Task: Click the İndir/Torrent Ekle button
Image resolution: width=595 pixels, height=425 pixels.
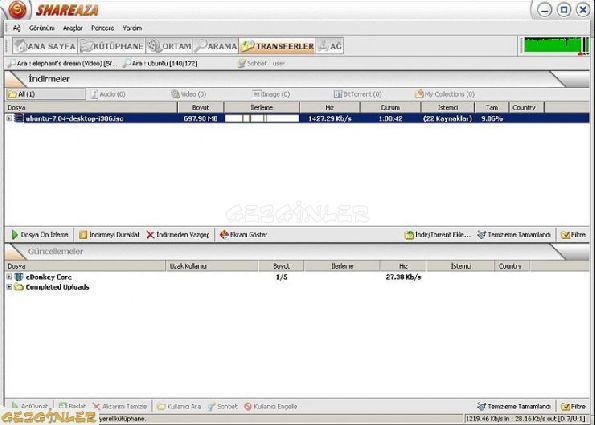Action: tap(438, 235)
